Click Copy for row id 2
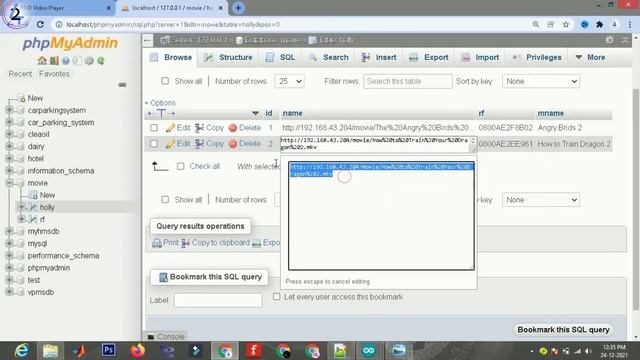This screenshot has height=360, width=640. (209, 144)
